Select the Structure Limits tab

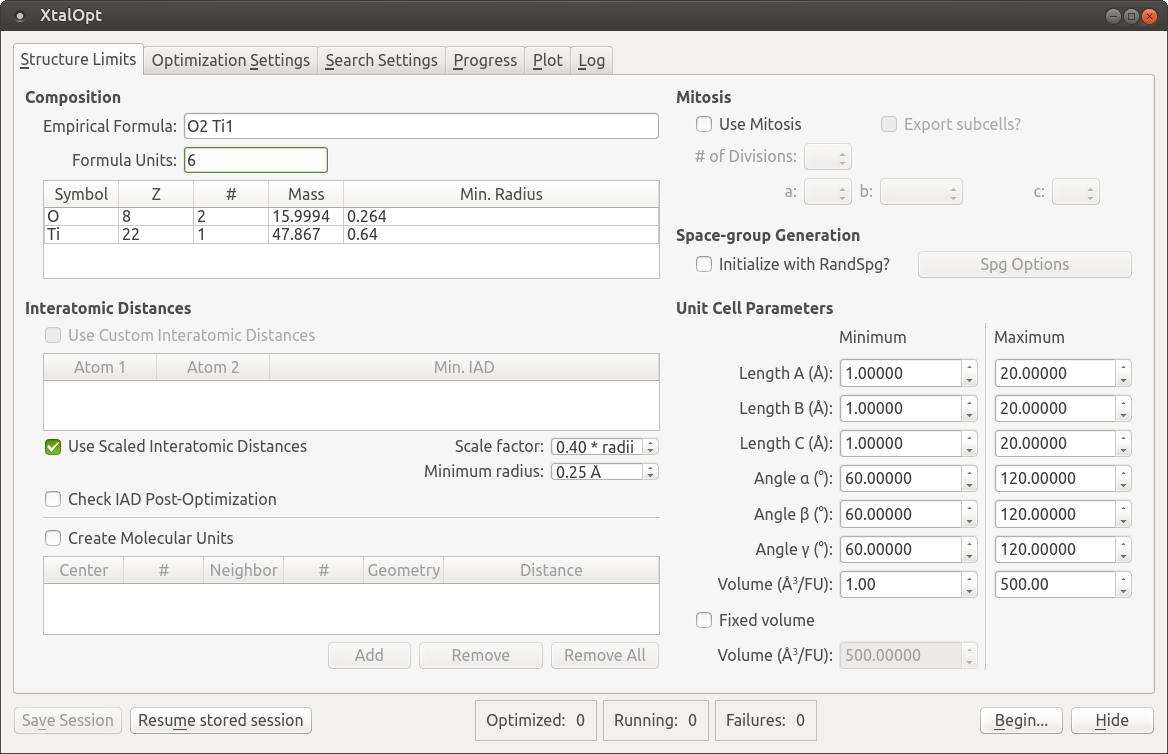point(78,59)
